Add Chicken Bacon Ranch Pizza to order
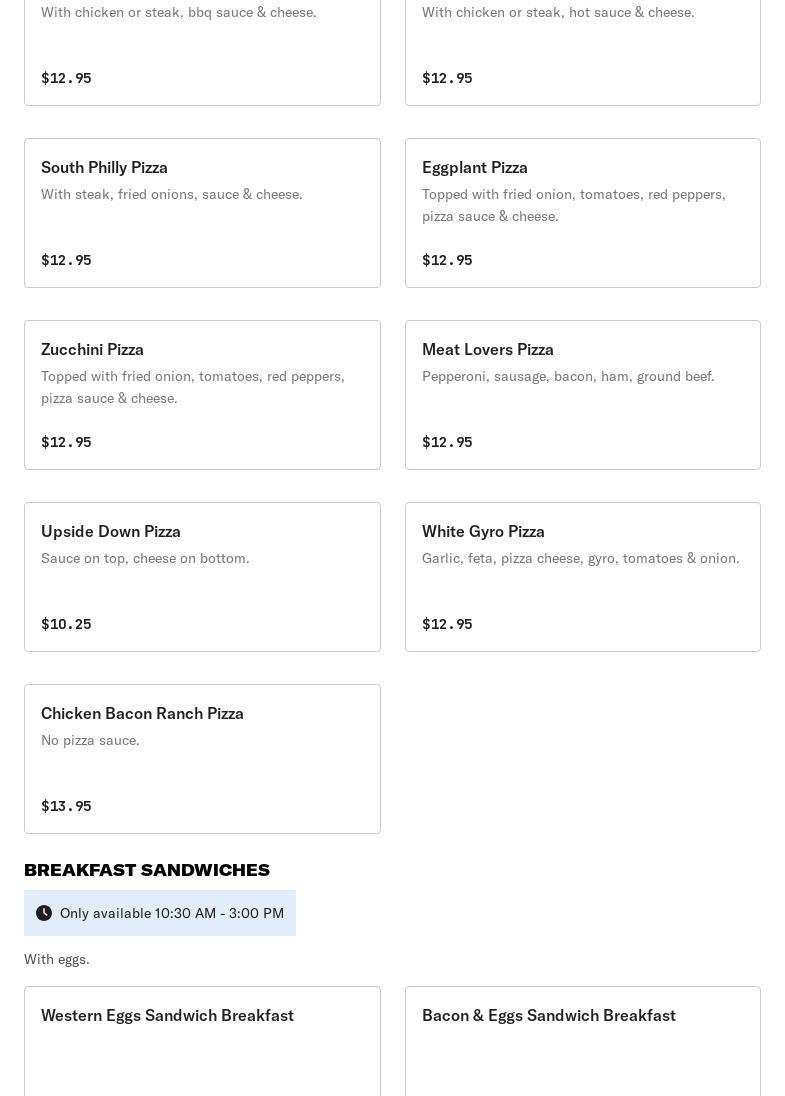 (203, 759)
